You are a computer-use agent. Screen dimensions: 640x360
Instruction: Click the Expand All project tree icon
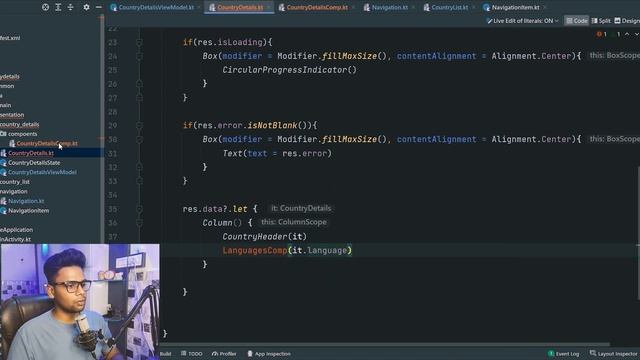tap(58, 7)
